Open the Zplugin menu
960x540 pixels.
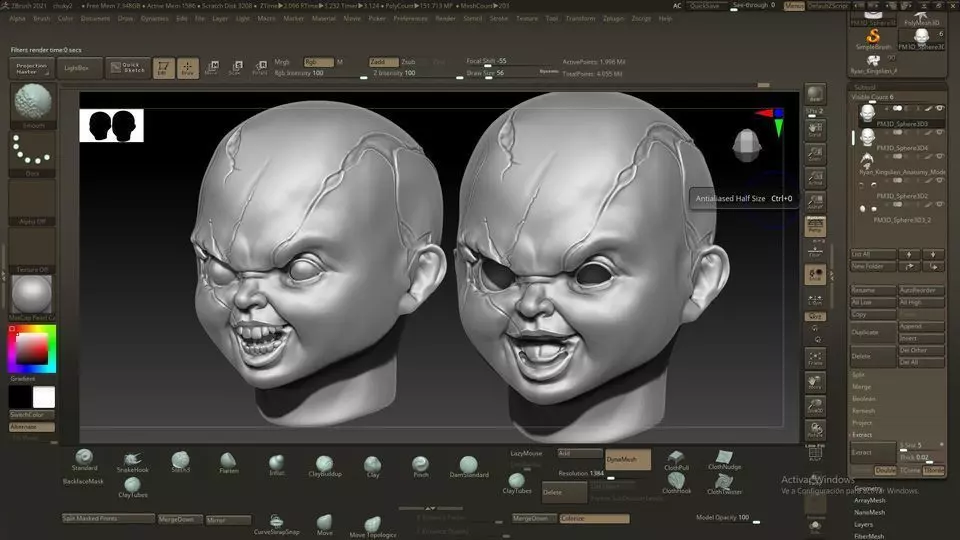tap(613, 18)
